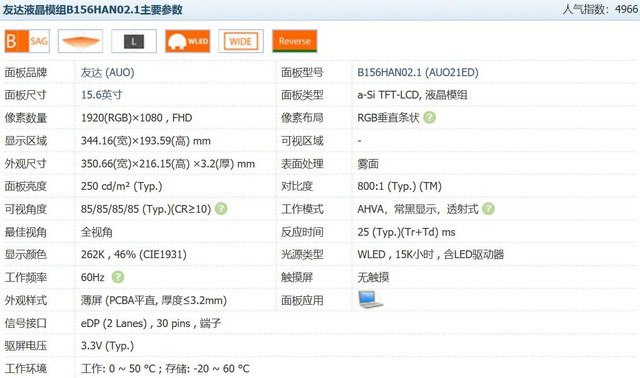Click the orange panel shape icon
This screenshot has width=640, height=378.
80,41
